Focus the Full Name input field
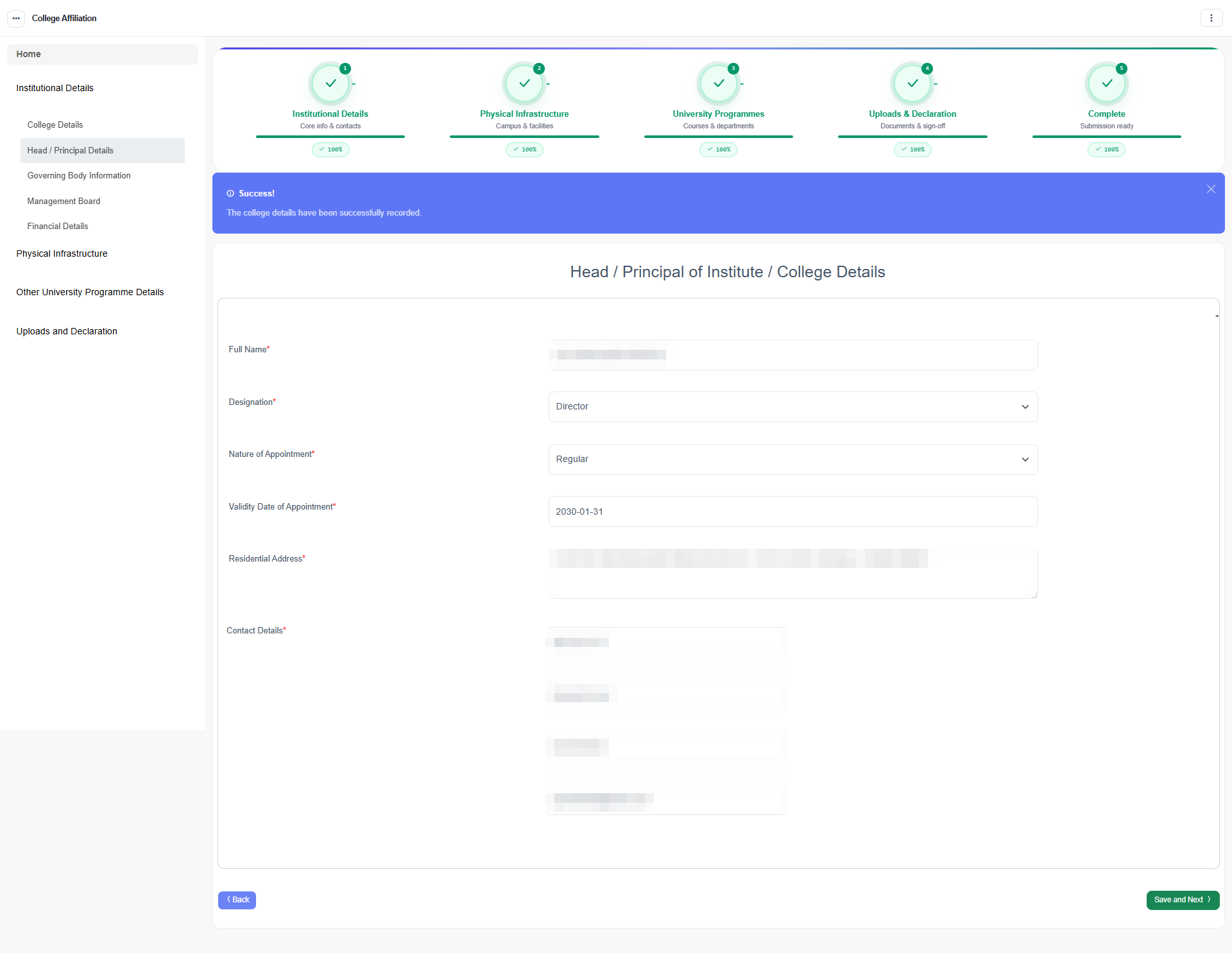 793,355
